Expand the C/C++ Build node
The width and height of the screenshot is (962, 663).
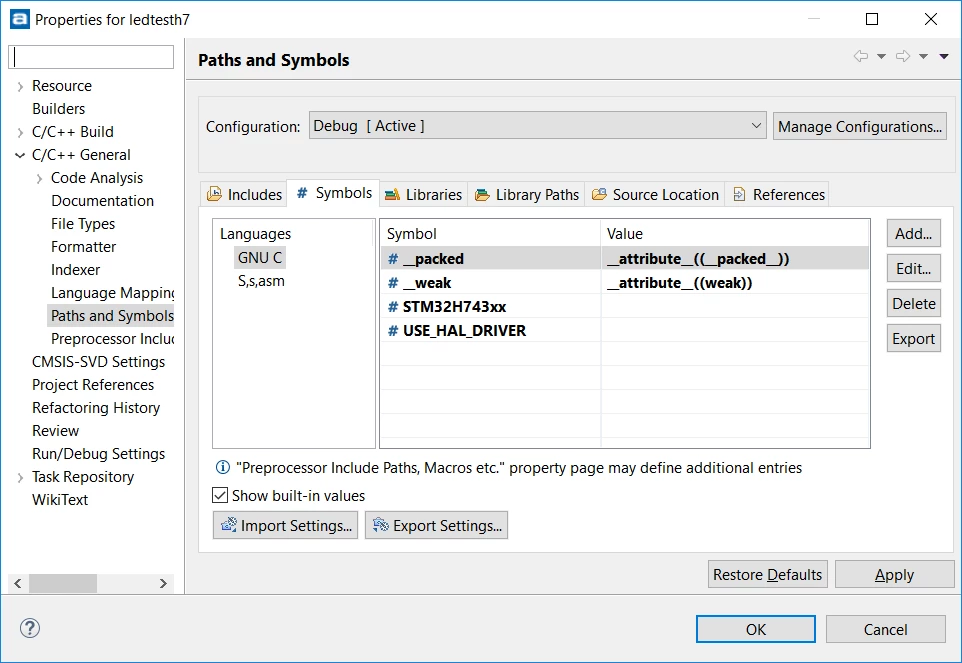point(20,132)
